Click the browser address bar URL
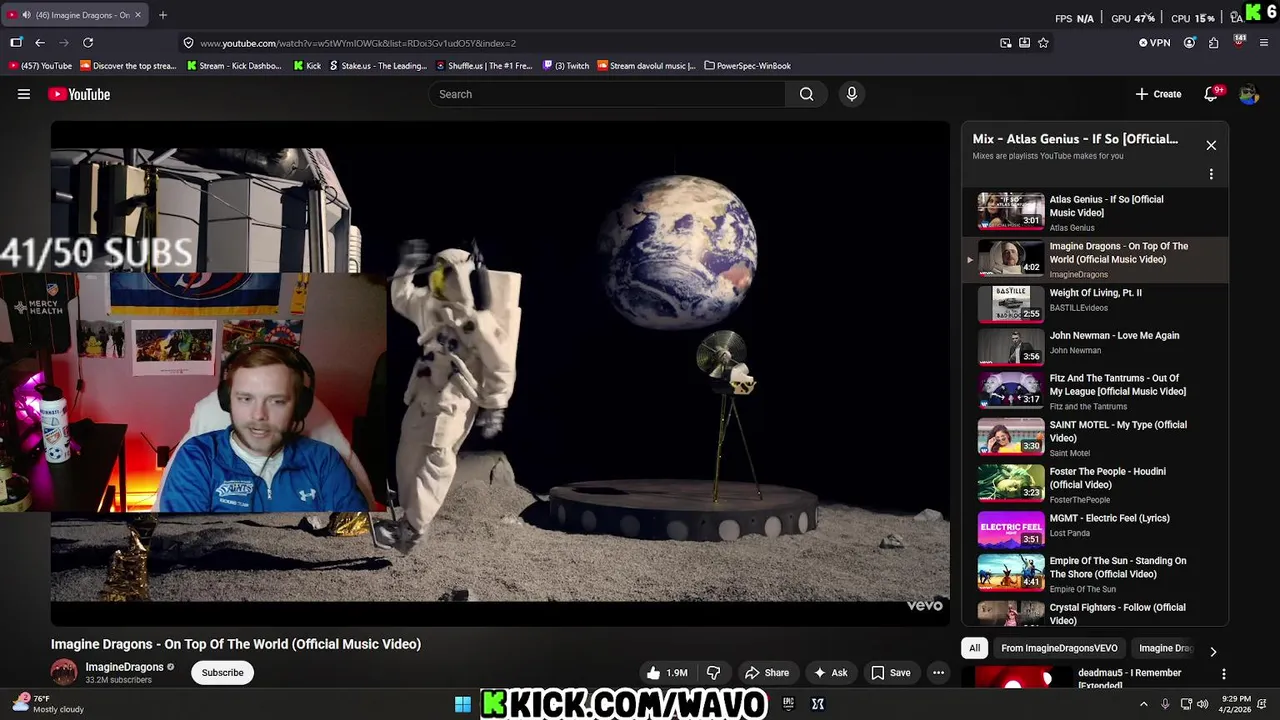Viewport: 1280px width, 720px height. [358, 43]
